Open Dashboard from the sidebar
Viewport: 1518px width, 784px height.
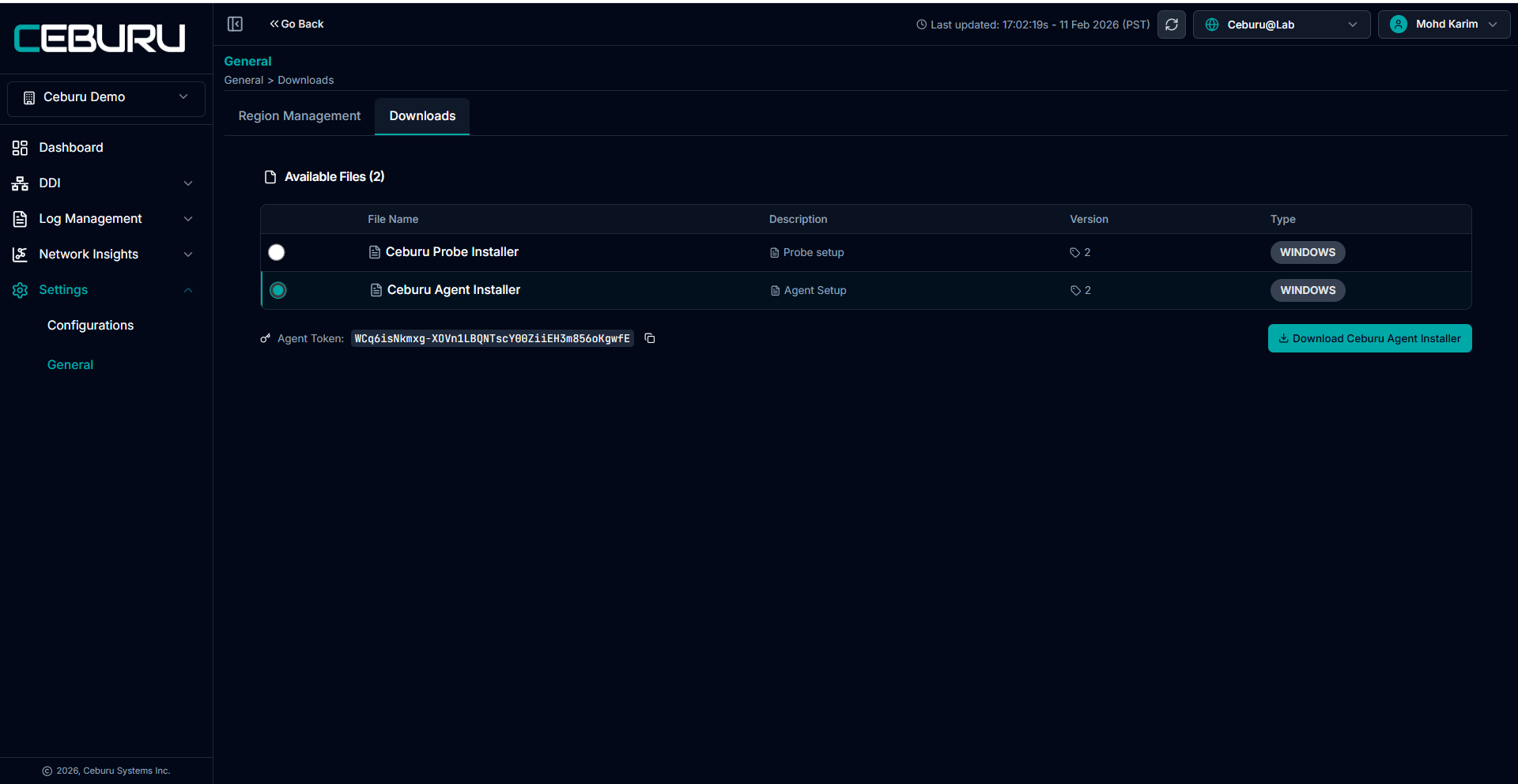coord(71,148)
